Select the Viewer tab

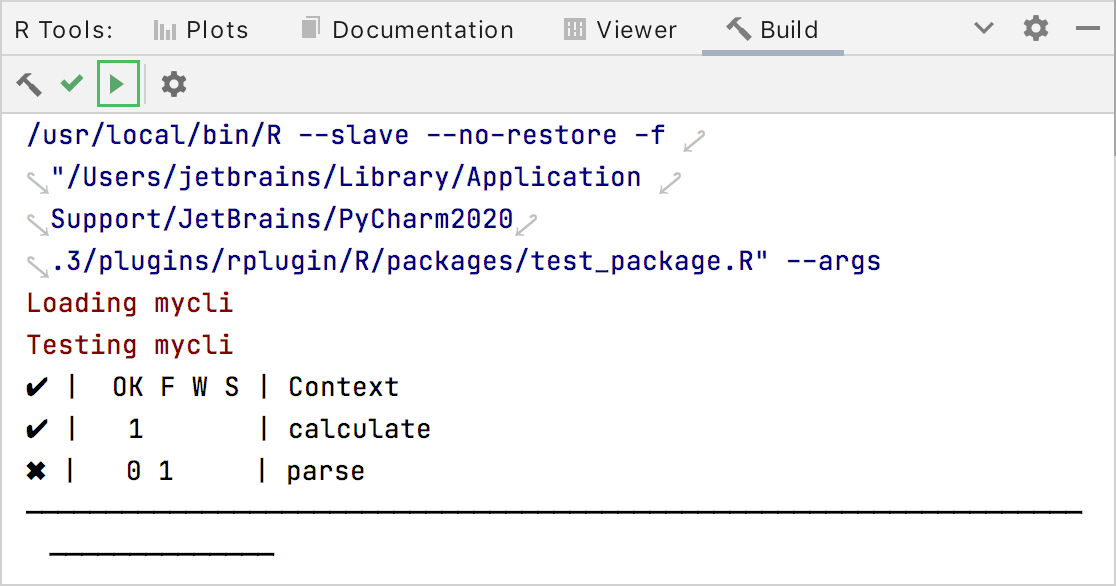tap(620, 30)
